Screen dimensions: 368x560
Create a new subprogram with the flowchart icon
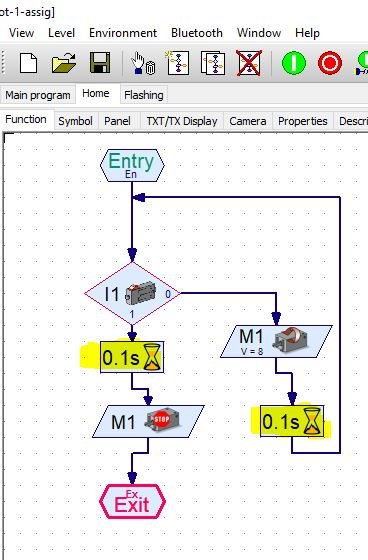(x=178, y=63)
